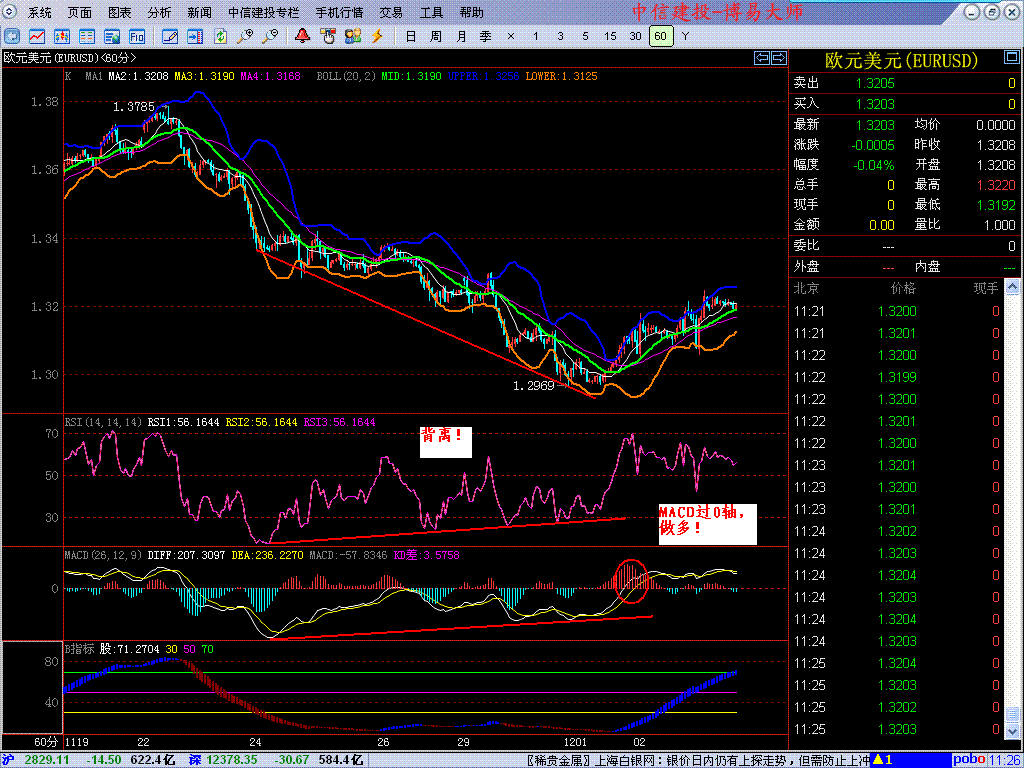The width and height of the screenshot is (1024, 768).
Task: Open the 交易 menu
Action: [x=391, y=13]
